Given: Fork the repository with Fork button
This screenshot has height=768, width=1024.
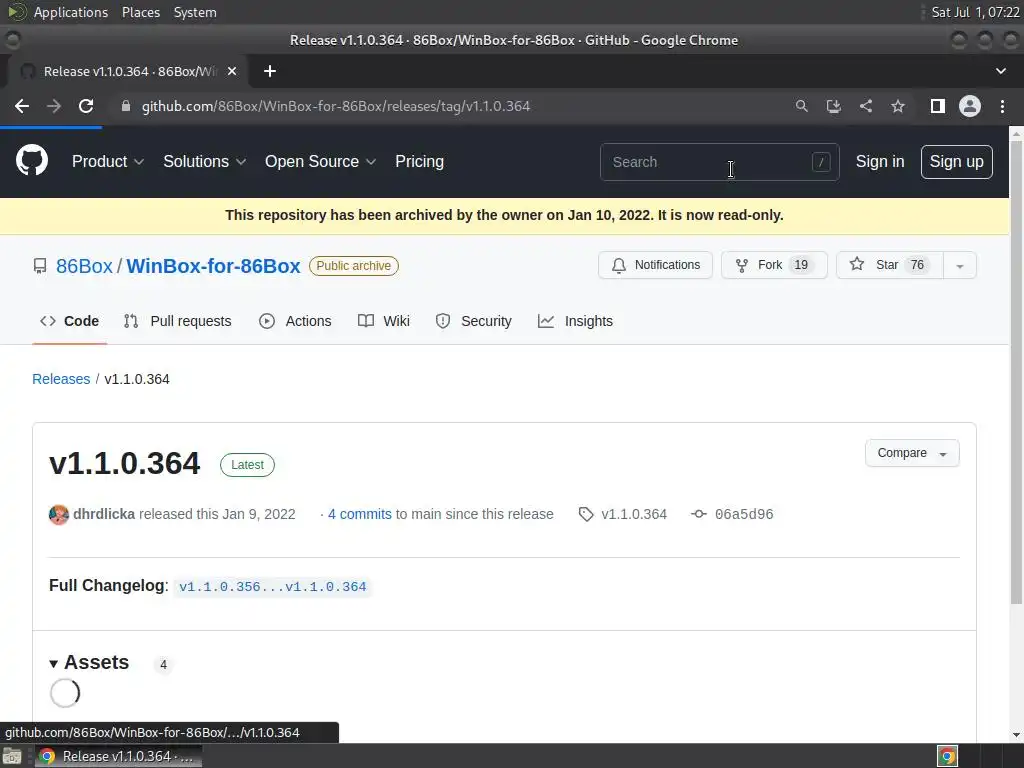Looking at the screenshot, I should click(774, 265).
